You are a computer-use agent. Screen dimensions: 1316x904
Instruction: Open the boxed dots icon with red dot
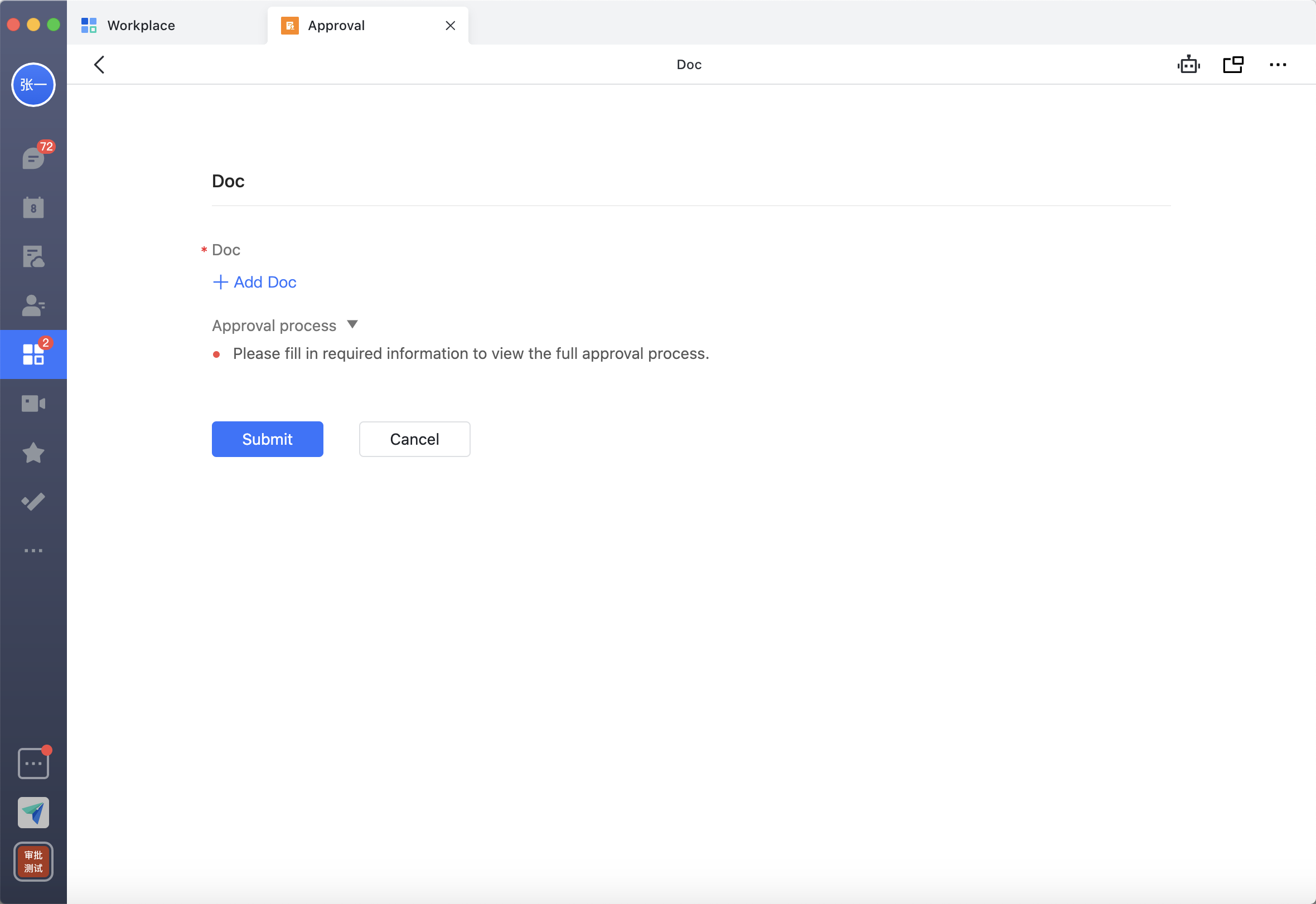[33, 763]
